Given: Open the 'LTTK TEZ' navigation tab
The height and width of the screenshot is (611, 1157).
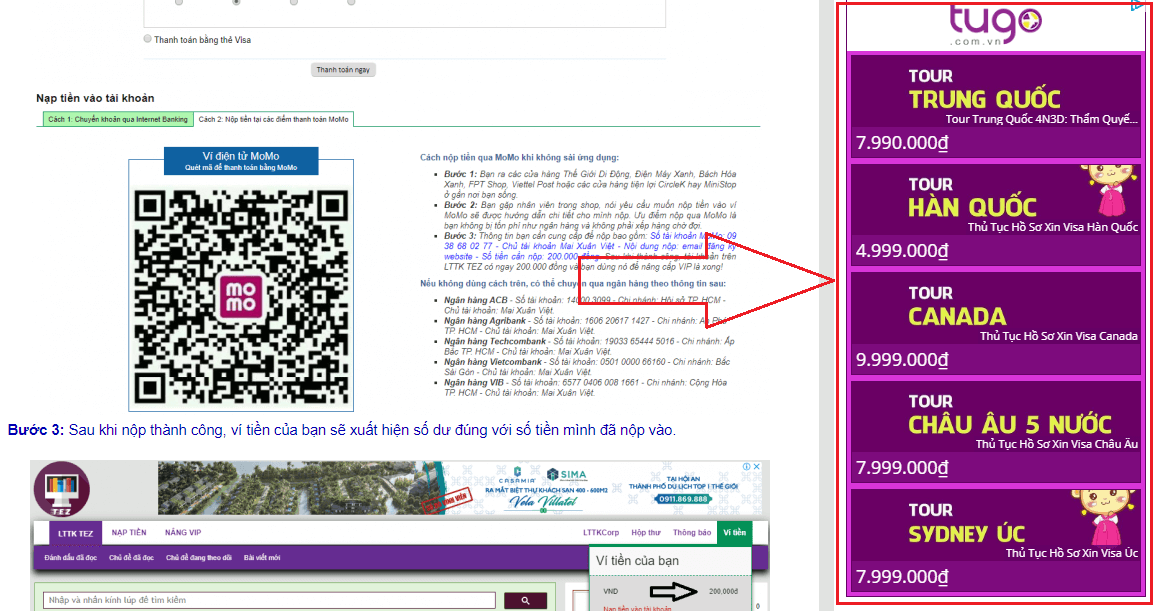Looking at the screenshot, I should 76,533.
